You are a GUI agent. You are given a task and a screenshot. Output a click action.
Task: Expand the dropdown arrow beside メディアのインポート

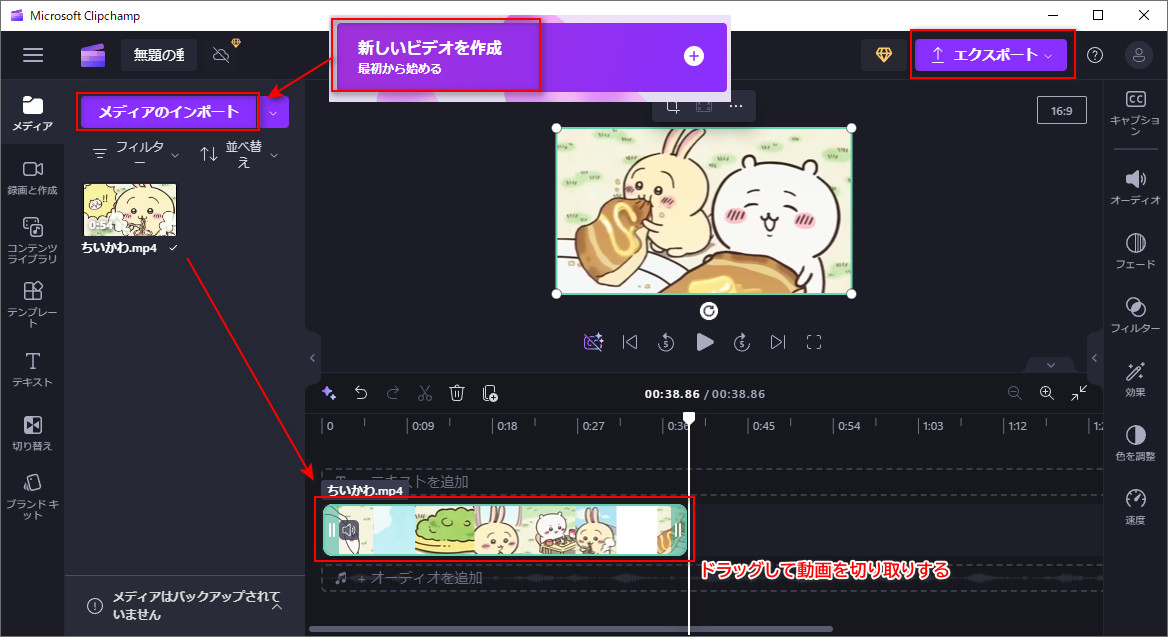coord(274,112)
